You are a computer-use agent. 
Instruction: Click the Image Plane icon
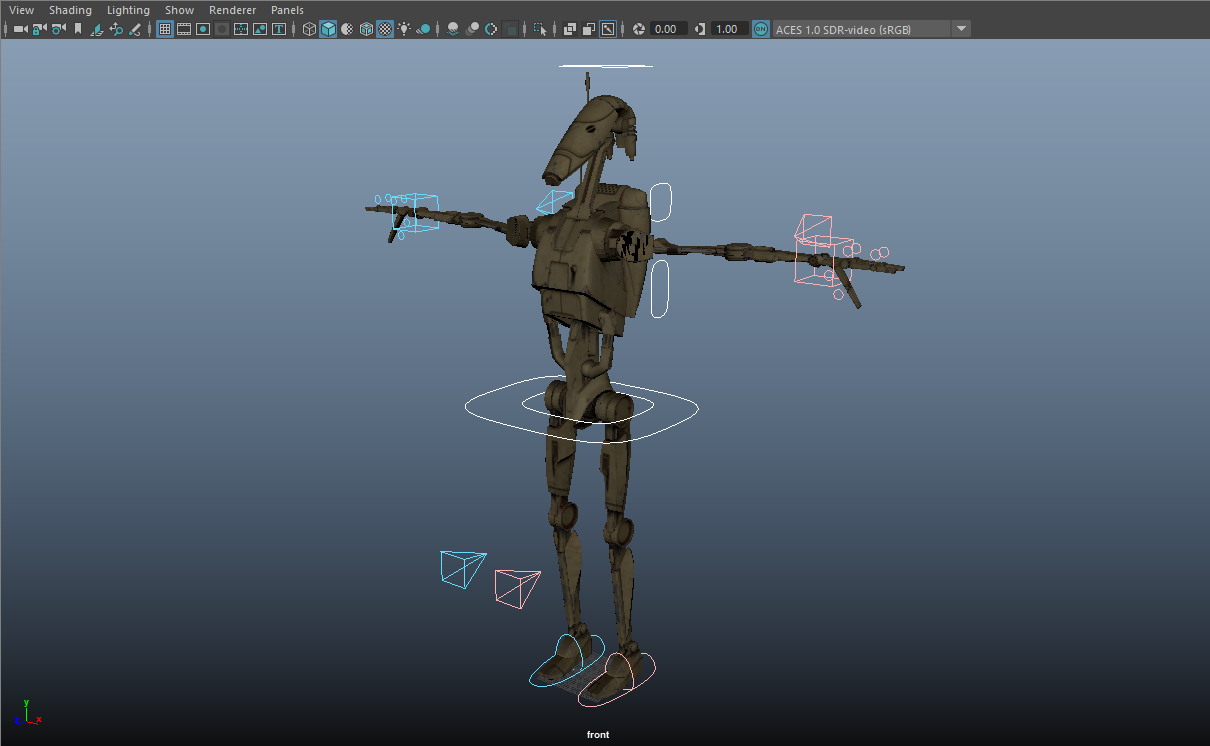point(97,29)
